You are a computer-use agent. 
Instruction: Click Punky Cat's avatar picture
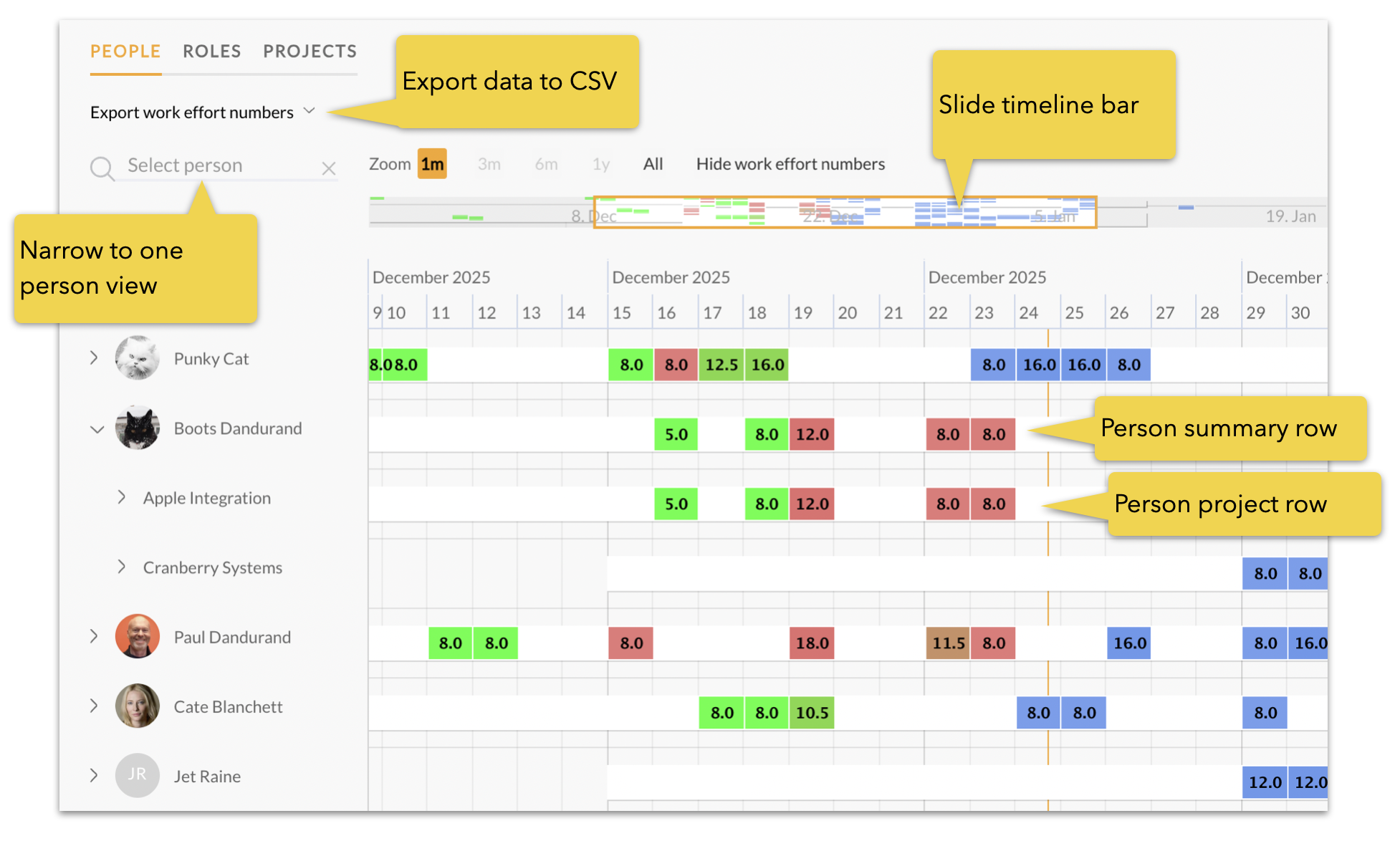pos(137,358)
